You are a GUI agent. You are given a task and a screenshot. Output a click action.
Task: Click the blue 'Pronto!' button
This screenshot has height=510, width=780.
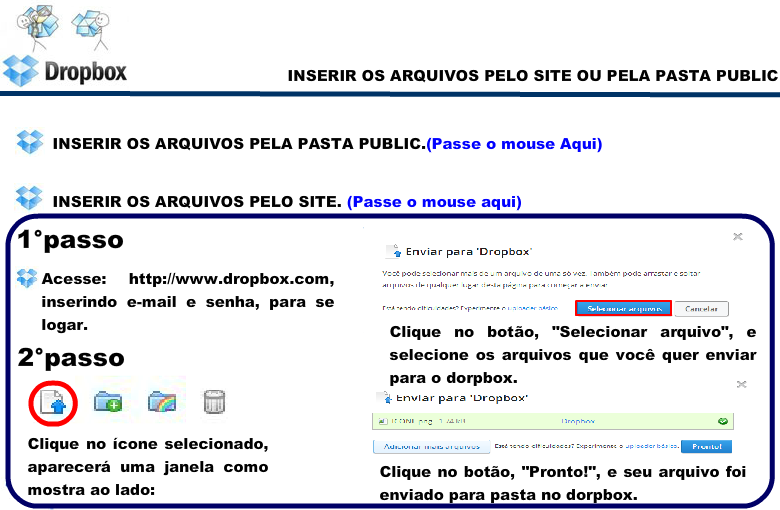(x=706, y=446)
